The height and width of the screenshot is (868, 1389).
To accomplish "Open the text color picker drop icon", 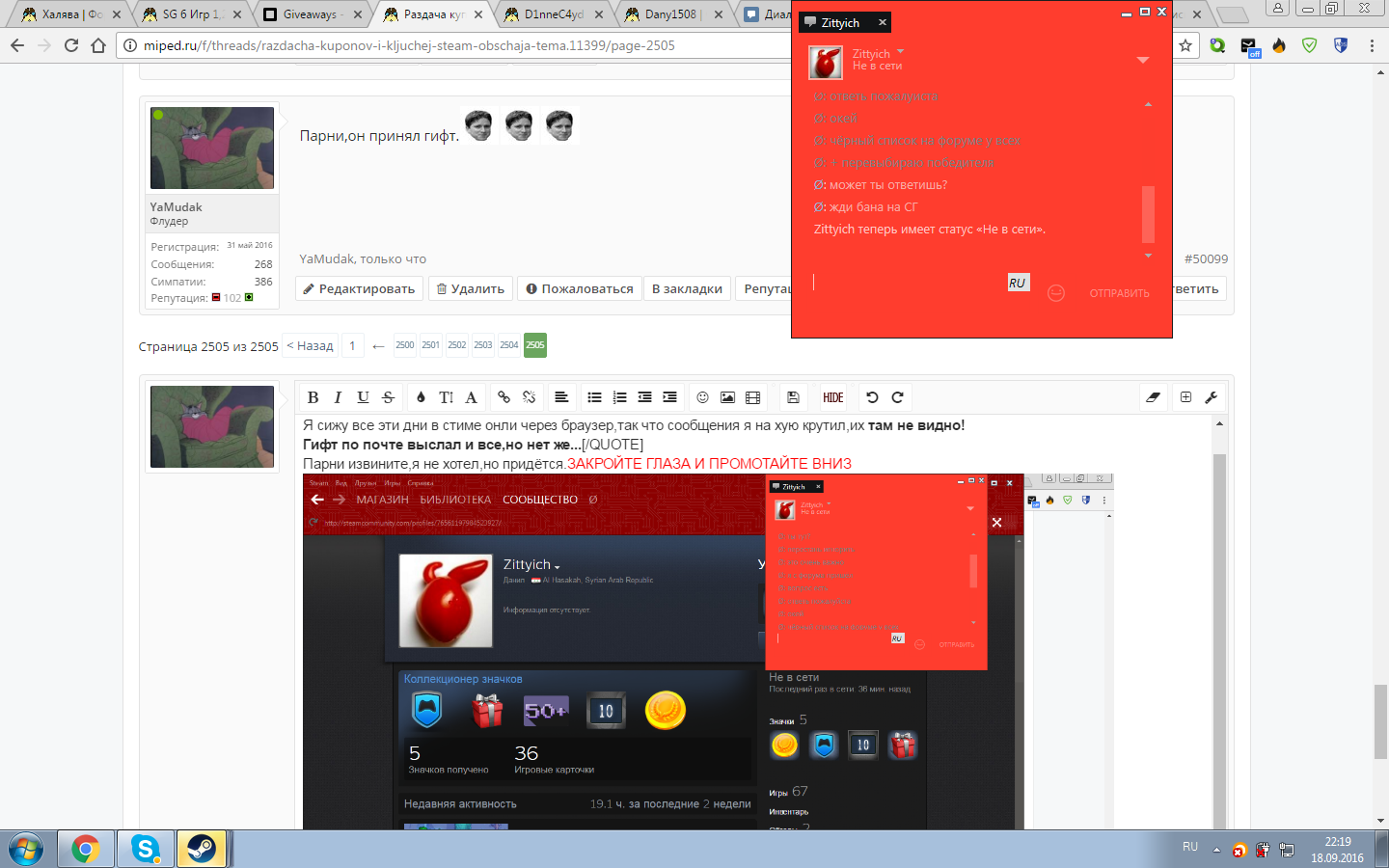I will pos(421,397).
